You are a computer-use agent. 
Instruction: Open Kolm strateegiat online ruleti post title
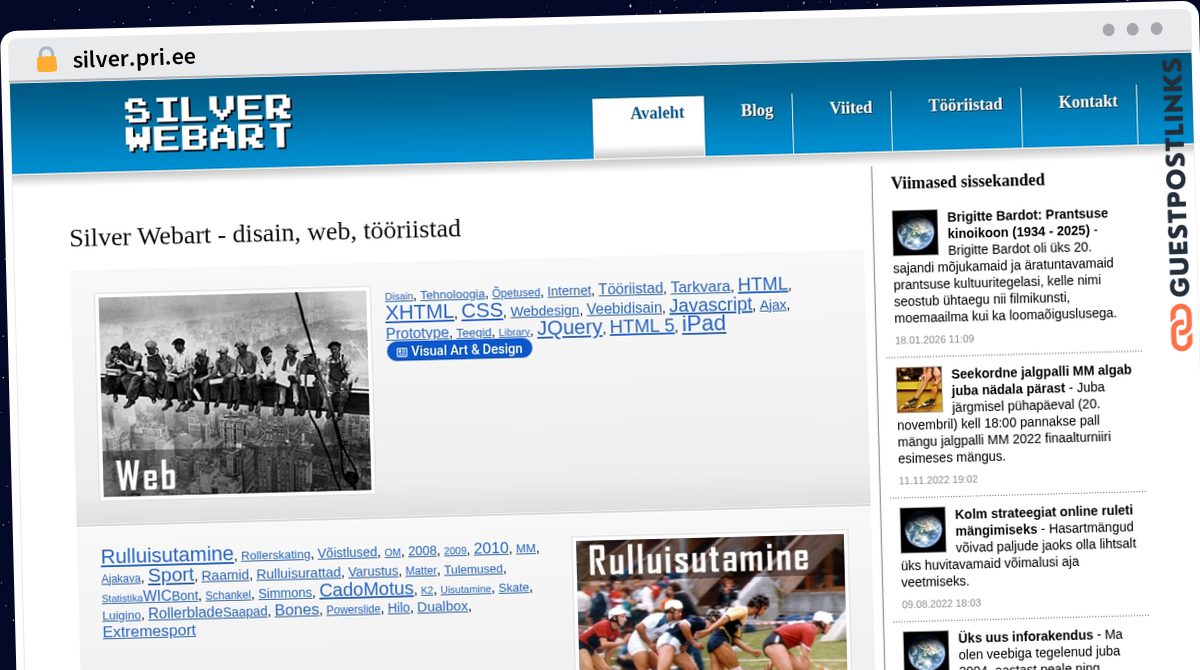(1044, 519)
